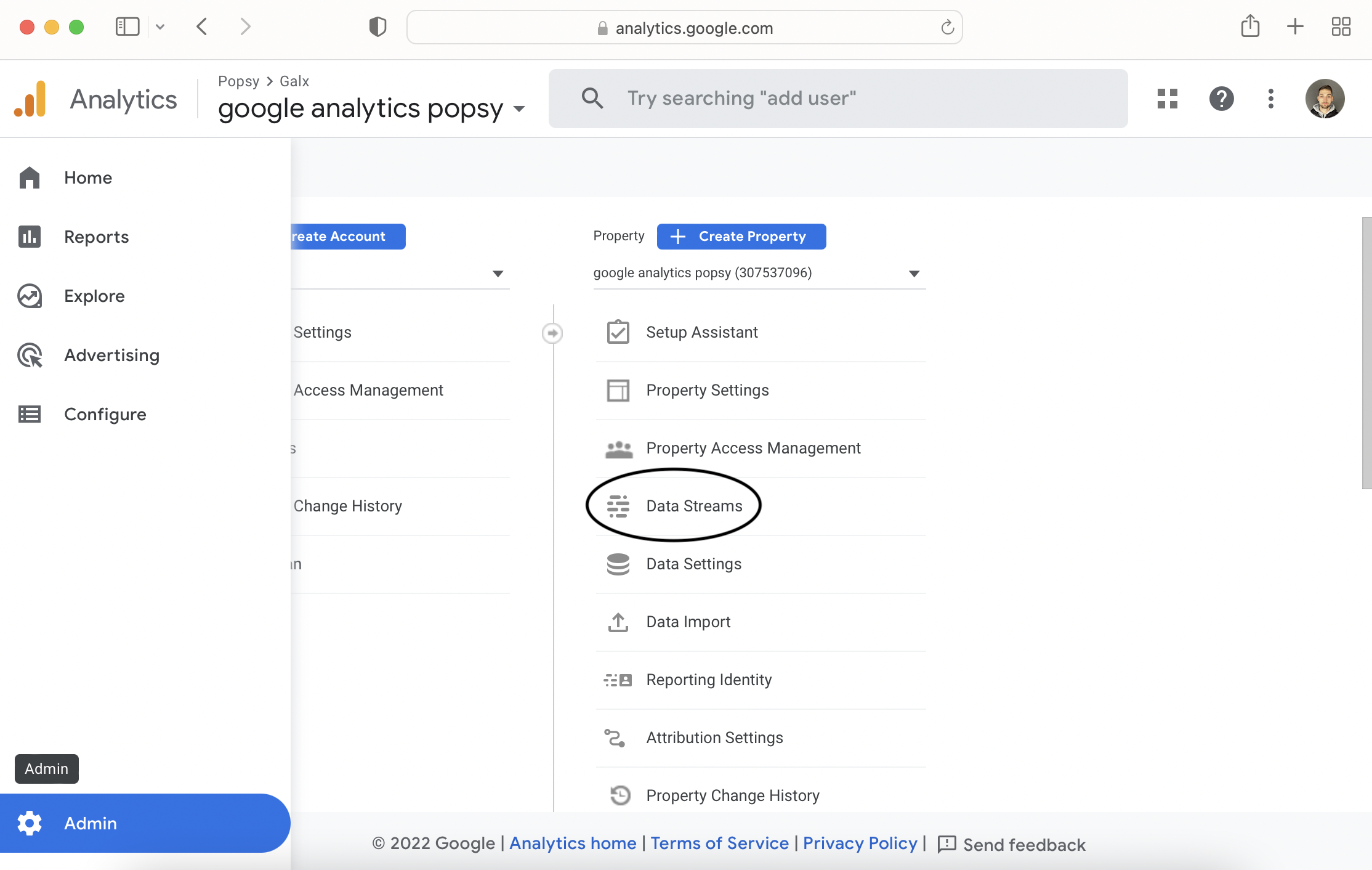The image size is (1372, 870).
Task: Open the three-dot more options menu
Action: (x=1270, y=99)
